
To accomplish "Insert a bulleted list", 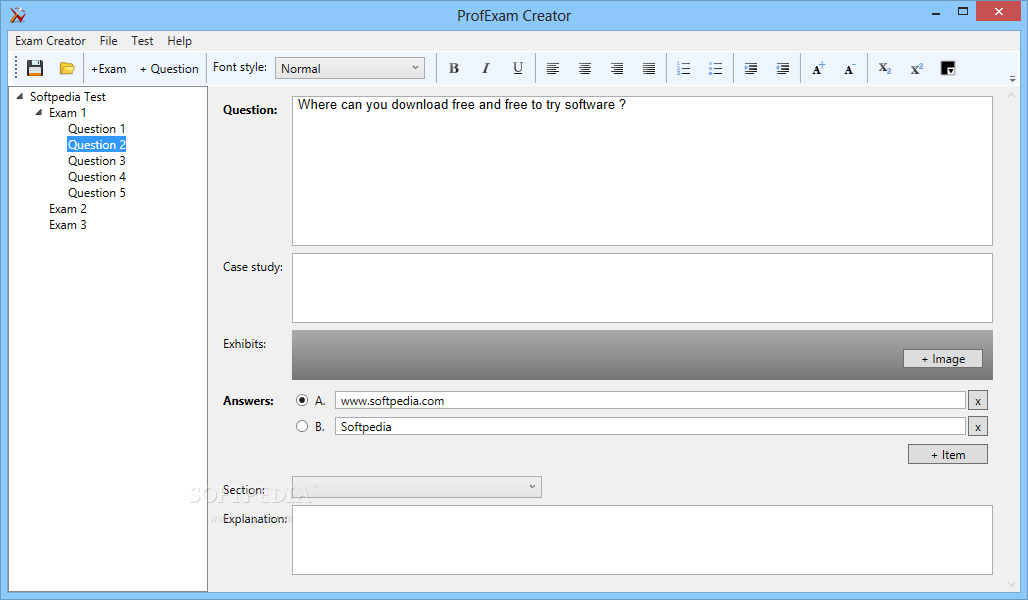I will click(716, 68).
